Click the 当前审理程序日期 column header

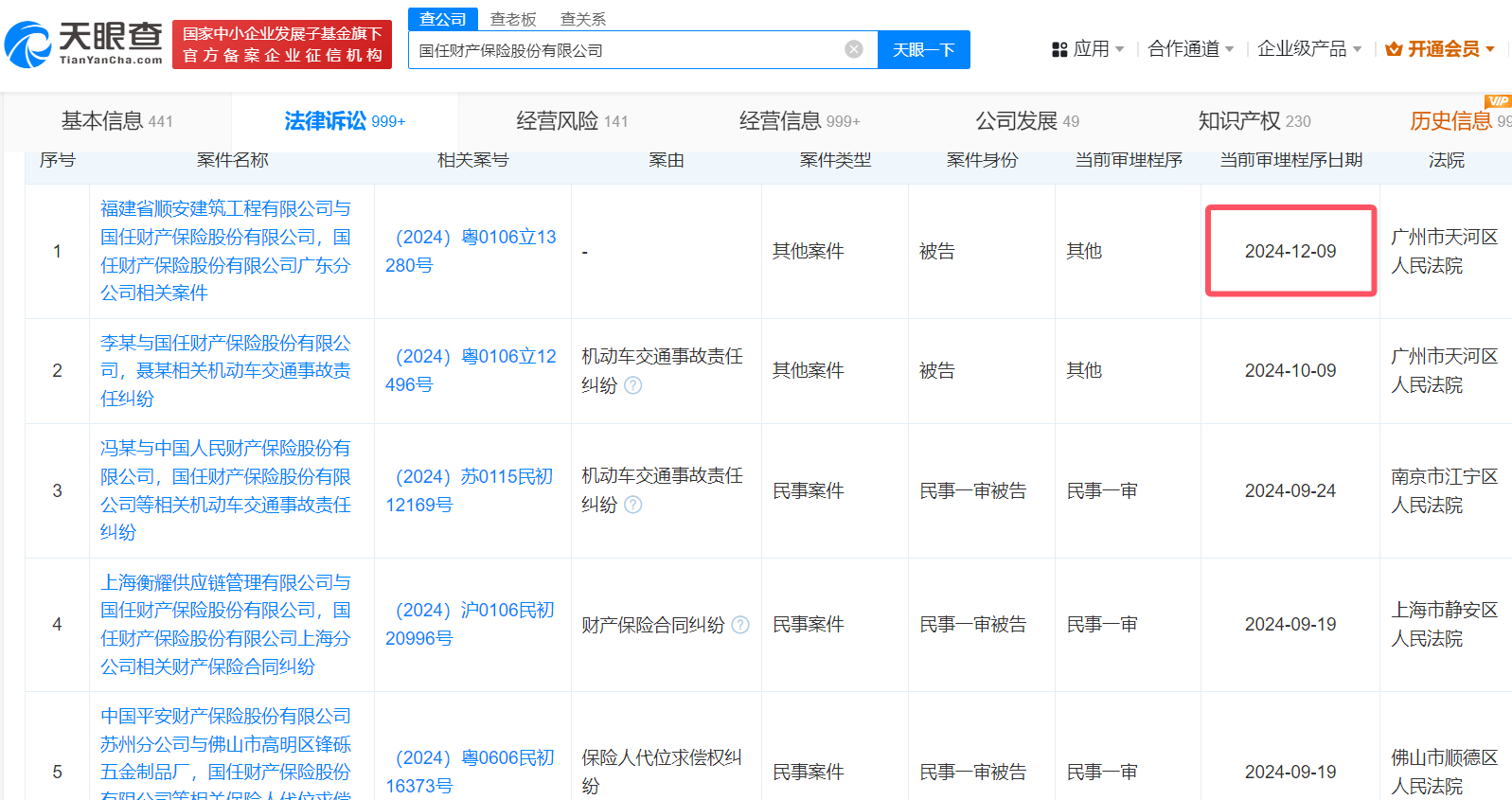point(1291,160)
